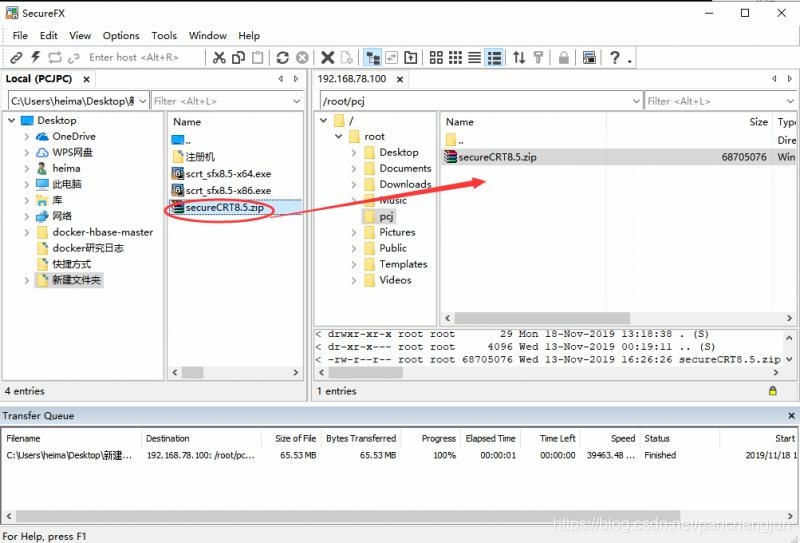Click the yellow padlock status icon
The width and height of the screenshot is (800, 543).
click(772, 391)
